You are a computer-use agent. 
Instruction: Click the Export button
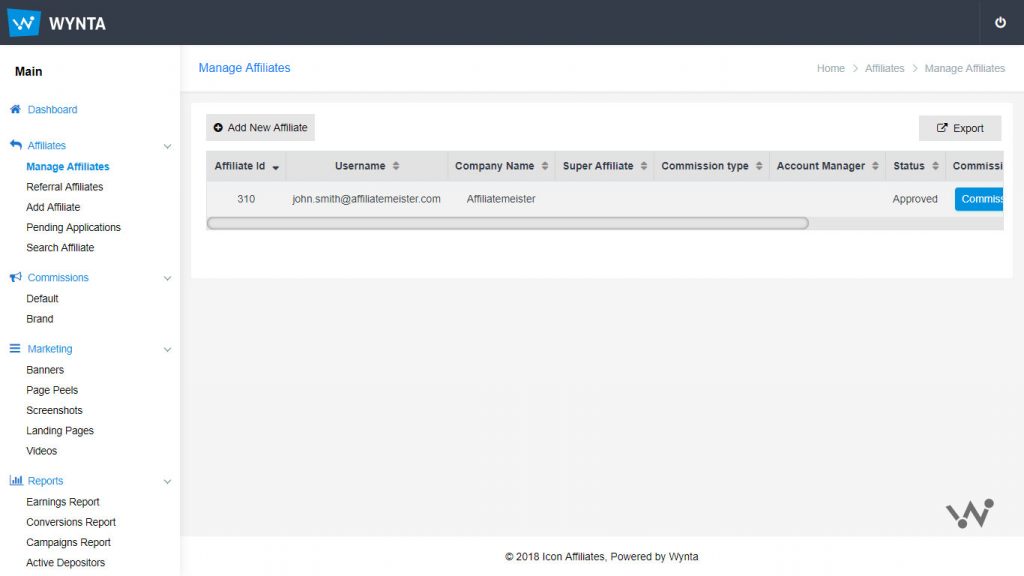tap(960, 128)
